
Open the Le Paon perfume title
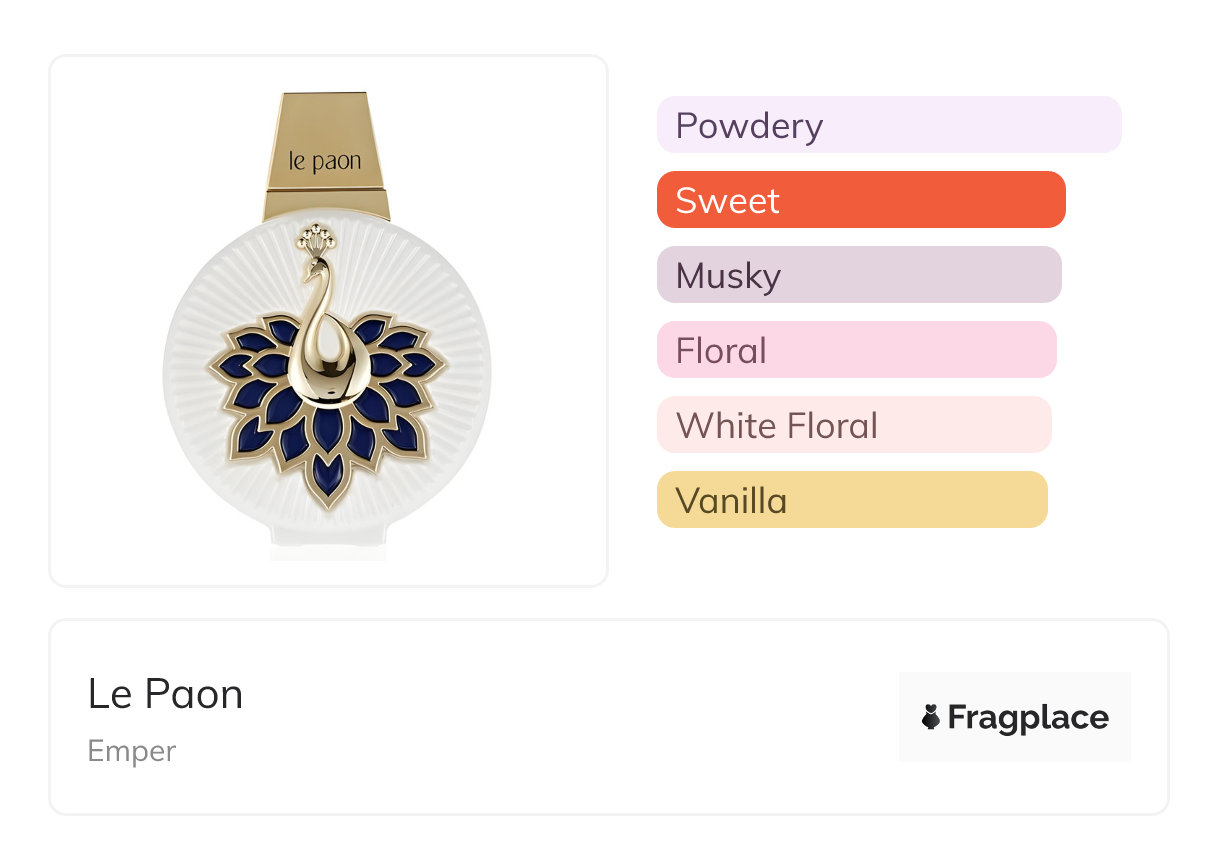point(165,694)
